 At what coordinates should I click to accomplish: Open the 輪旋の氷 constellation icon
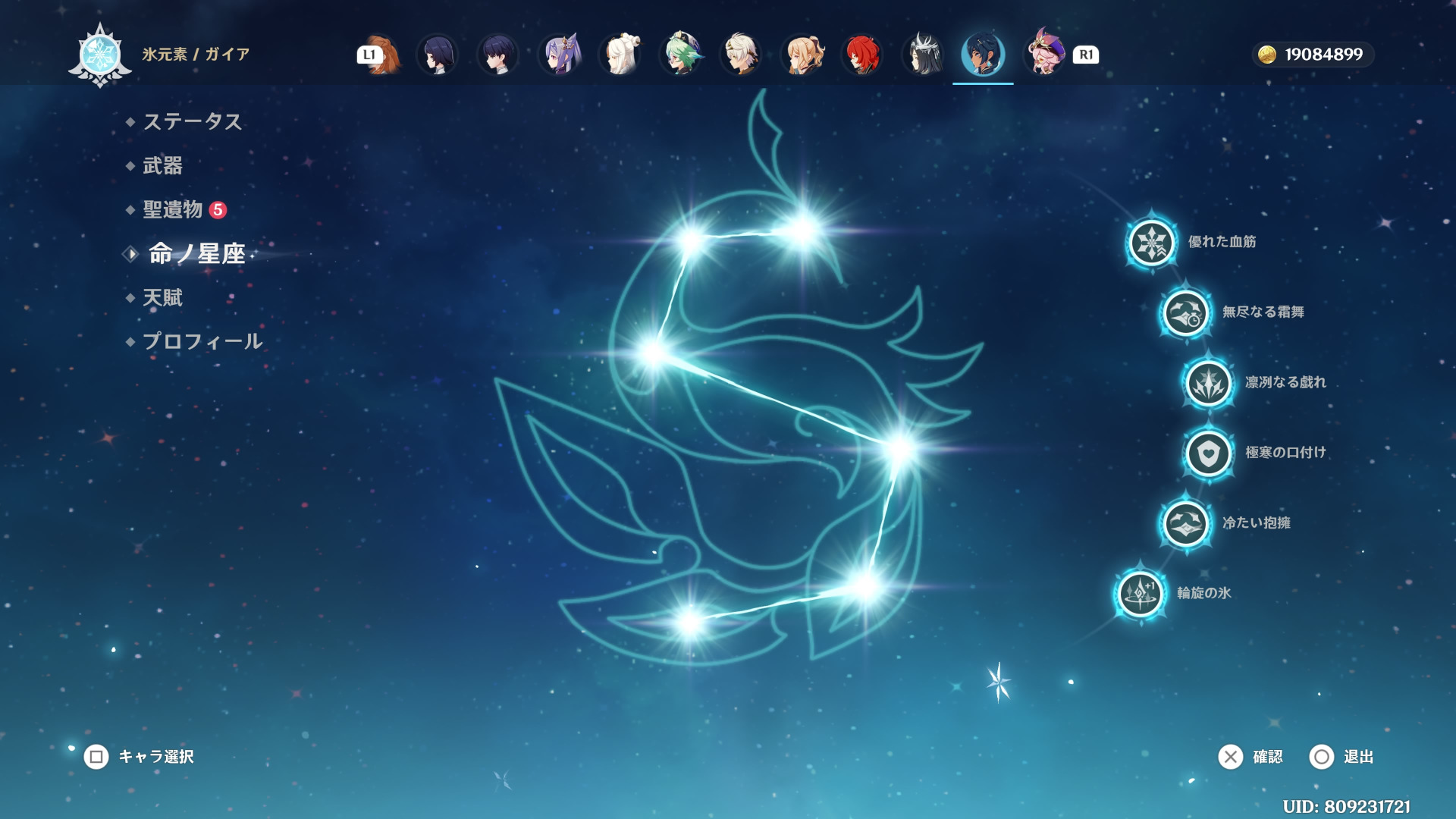(x=1140, y=594)
